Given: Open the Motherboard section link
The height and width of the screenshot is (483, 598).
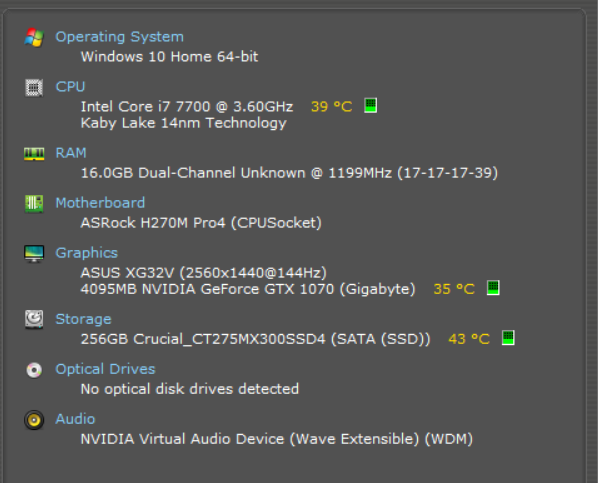Looking at the screenshot, I should tap(100, 203).
